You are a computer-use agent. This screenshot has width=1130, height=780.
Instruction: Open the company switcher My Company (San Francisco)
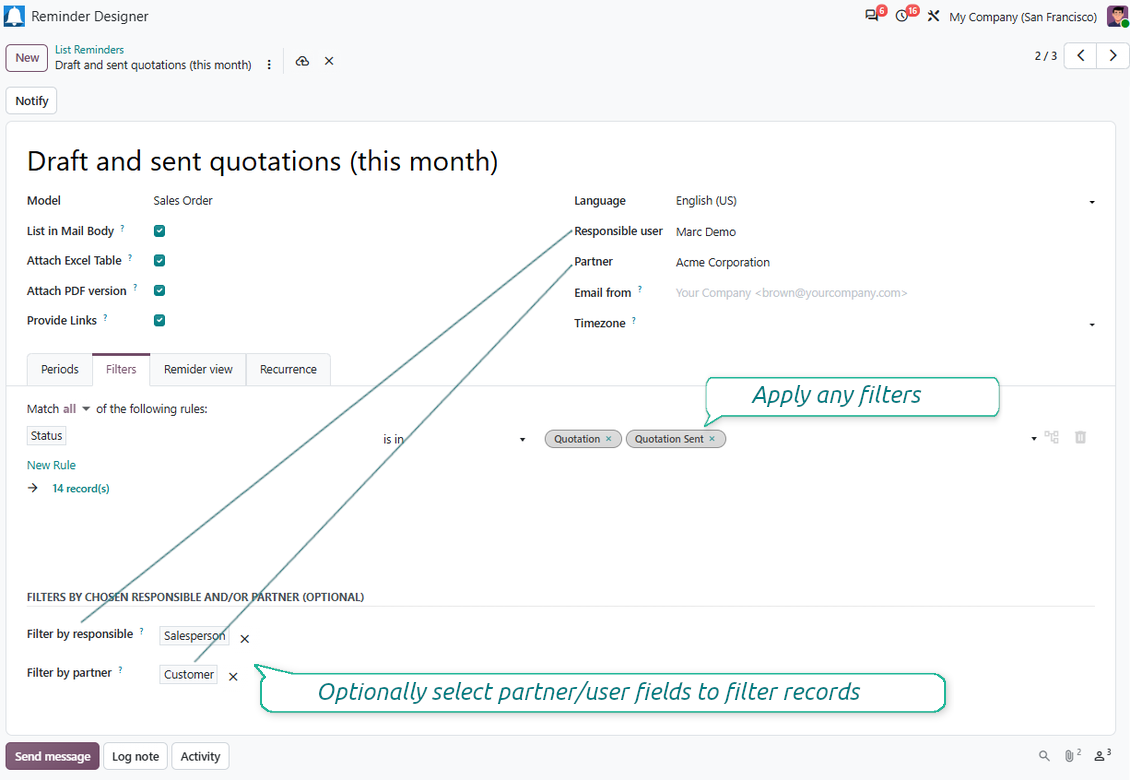click(1023, 17)
